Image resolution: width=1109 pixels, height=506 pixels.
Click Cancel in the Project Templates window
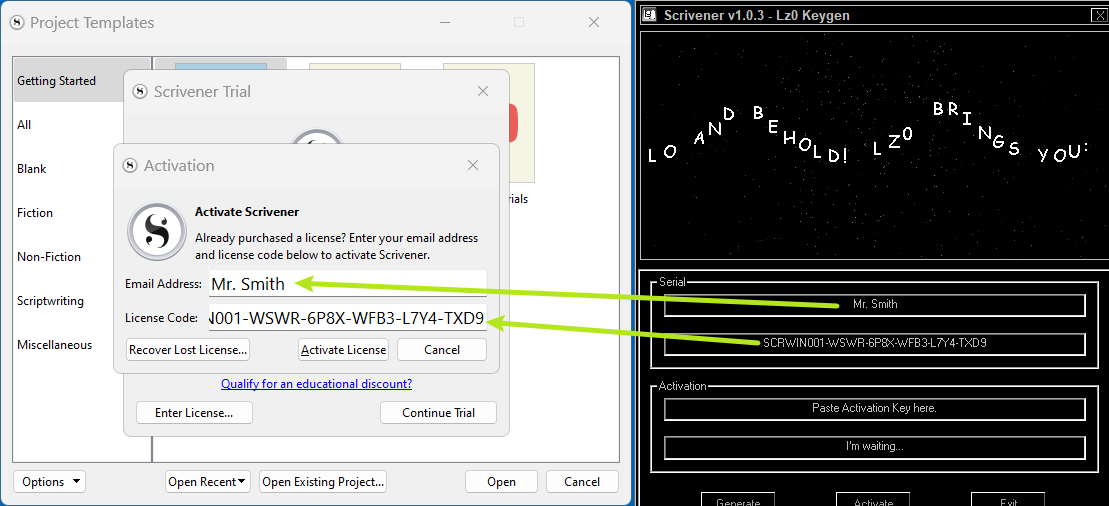(582, 482)
